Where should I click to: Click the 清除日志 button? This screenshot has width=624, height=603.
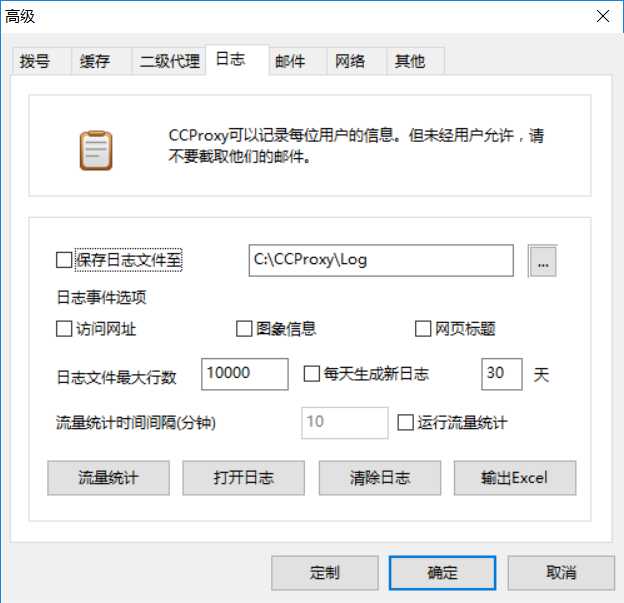[x=380, y=478]
